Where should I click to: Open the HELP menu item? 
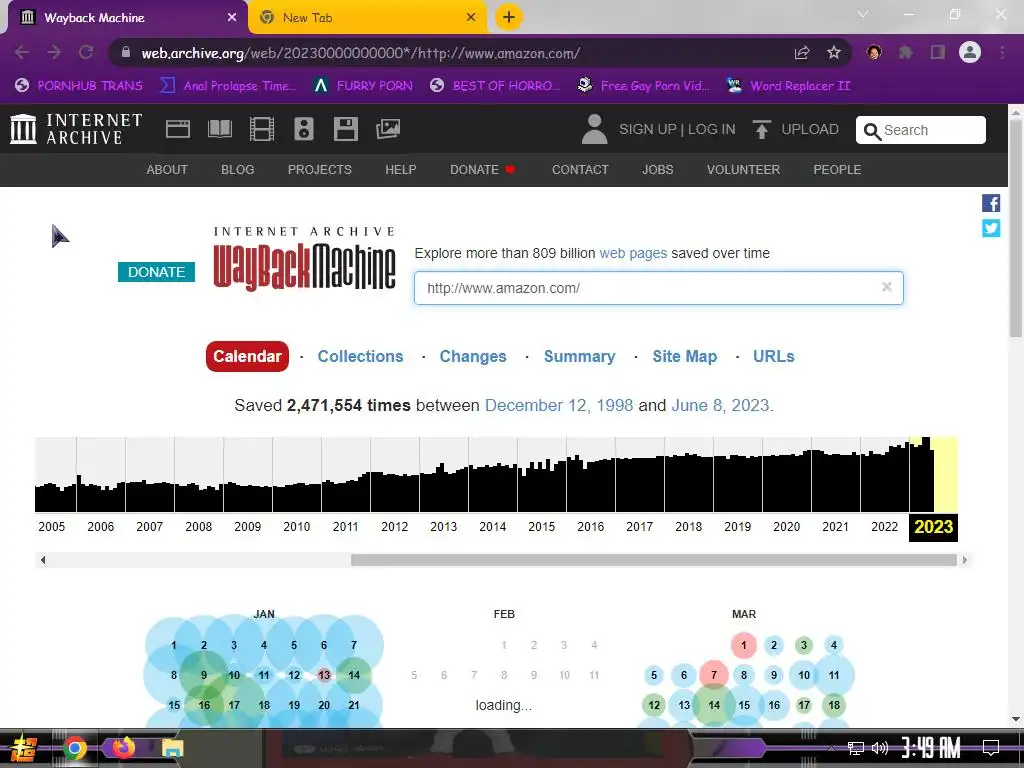pos(400,170)
